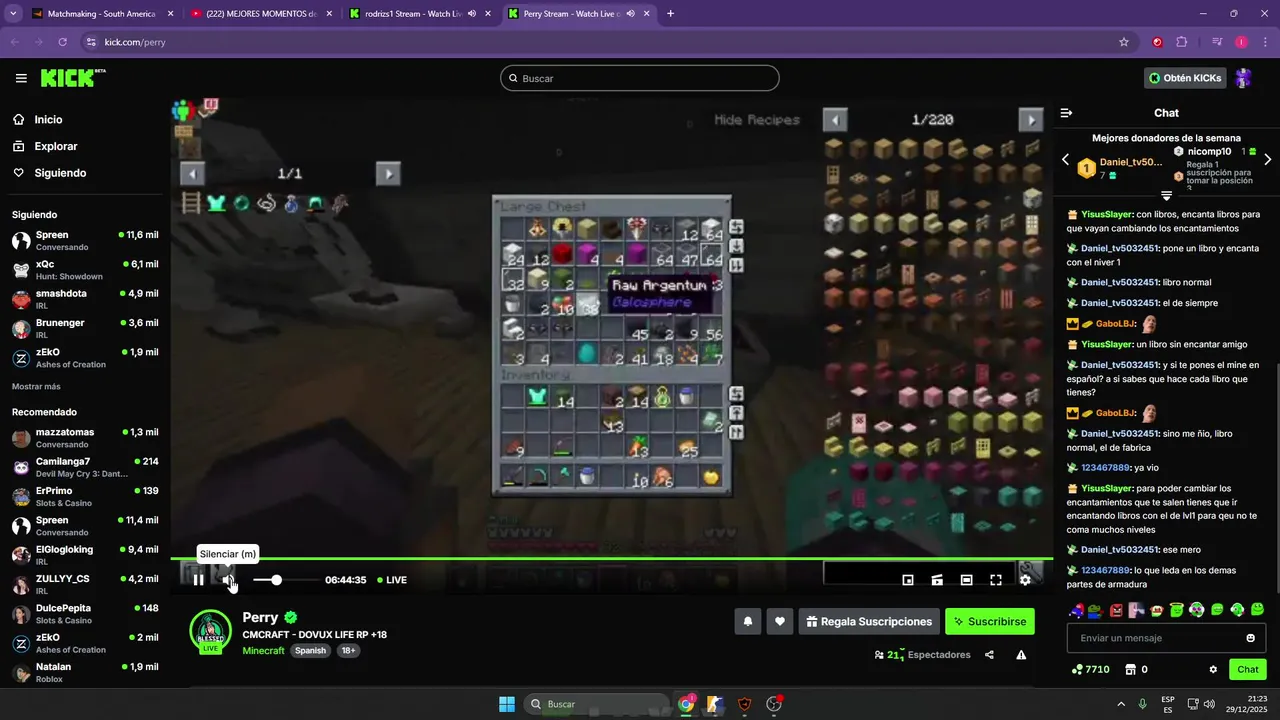Toggle notifications bell for Perry

click(x=747, y=622)
